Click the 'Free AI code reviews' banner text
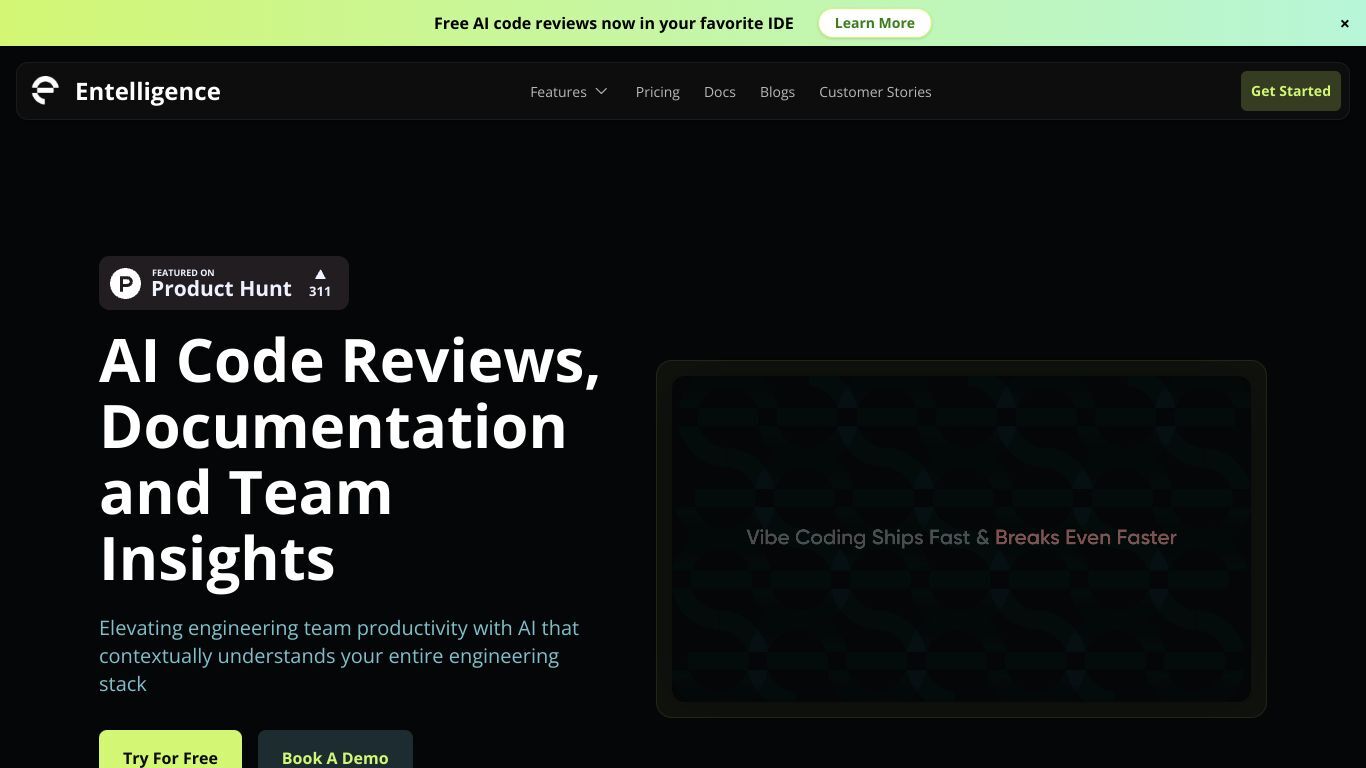Viewport: 1366px width, 768px height. tap(613, 23)
